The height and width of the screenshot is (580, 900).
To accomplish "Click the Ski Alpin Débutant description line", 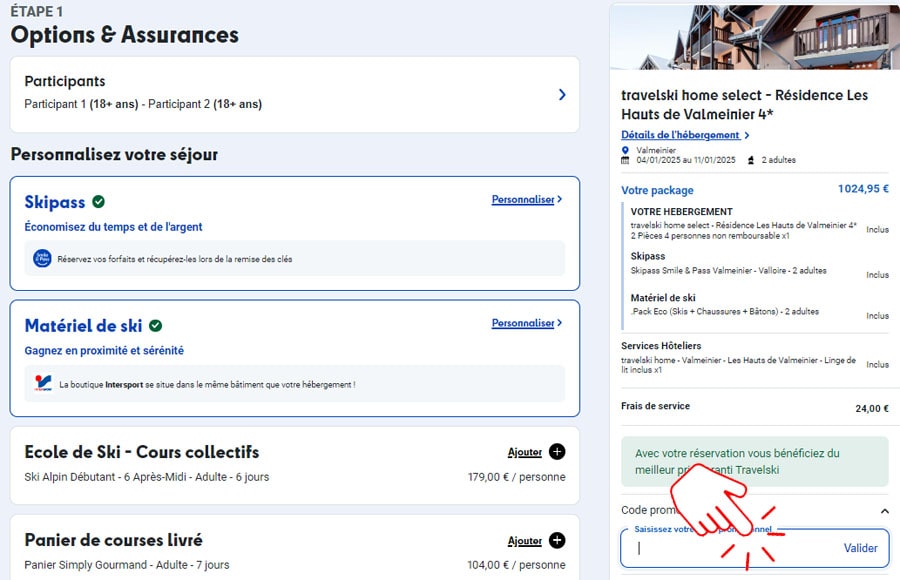I will 146,477.
